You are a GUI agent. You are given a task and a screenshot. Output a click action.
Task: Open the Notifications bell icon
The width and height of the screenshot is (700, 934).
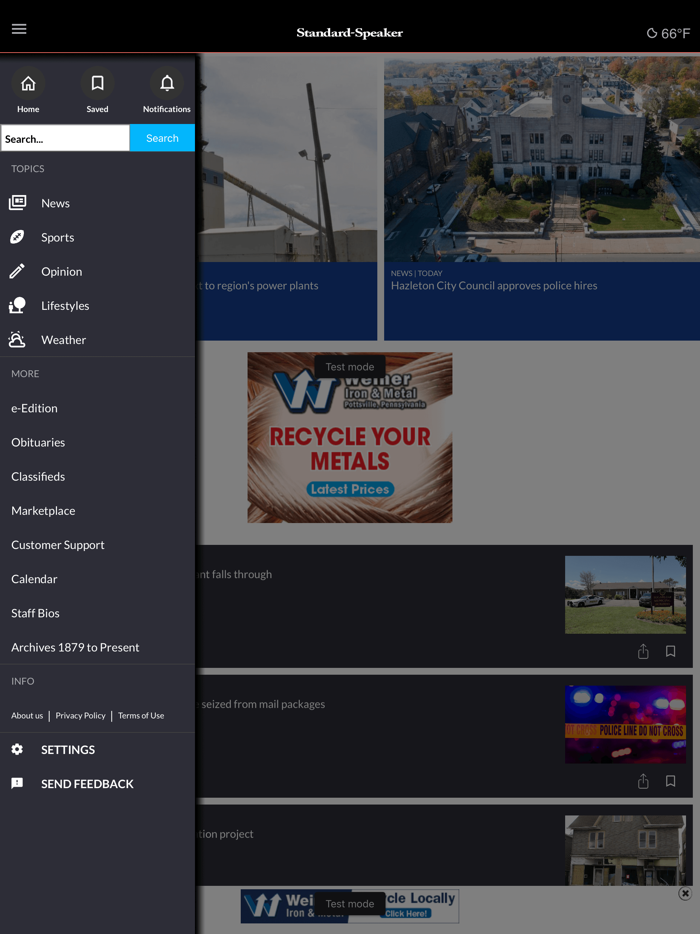[x=167, y=83]
